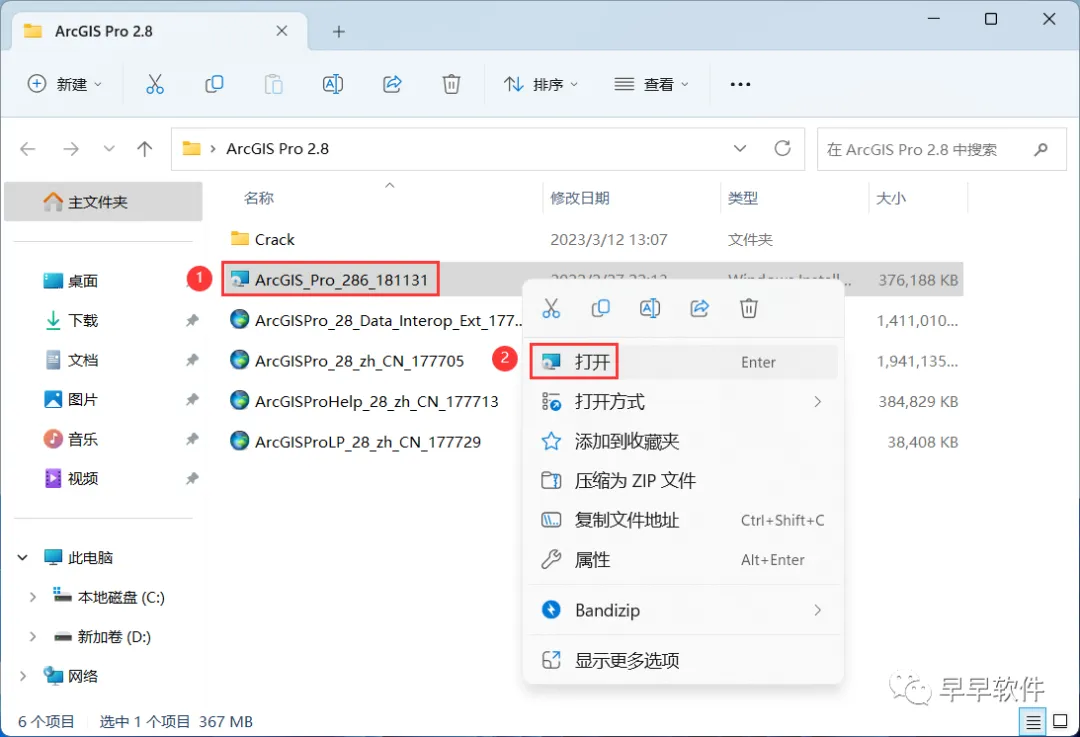
Task: Open 属性 from the context menu
Action: [x=683, y=560]
